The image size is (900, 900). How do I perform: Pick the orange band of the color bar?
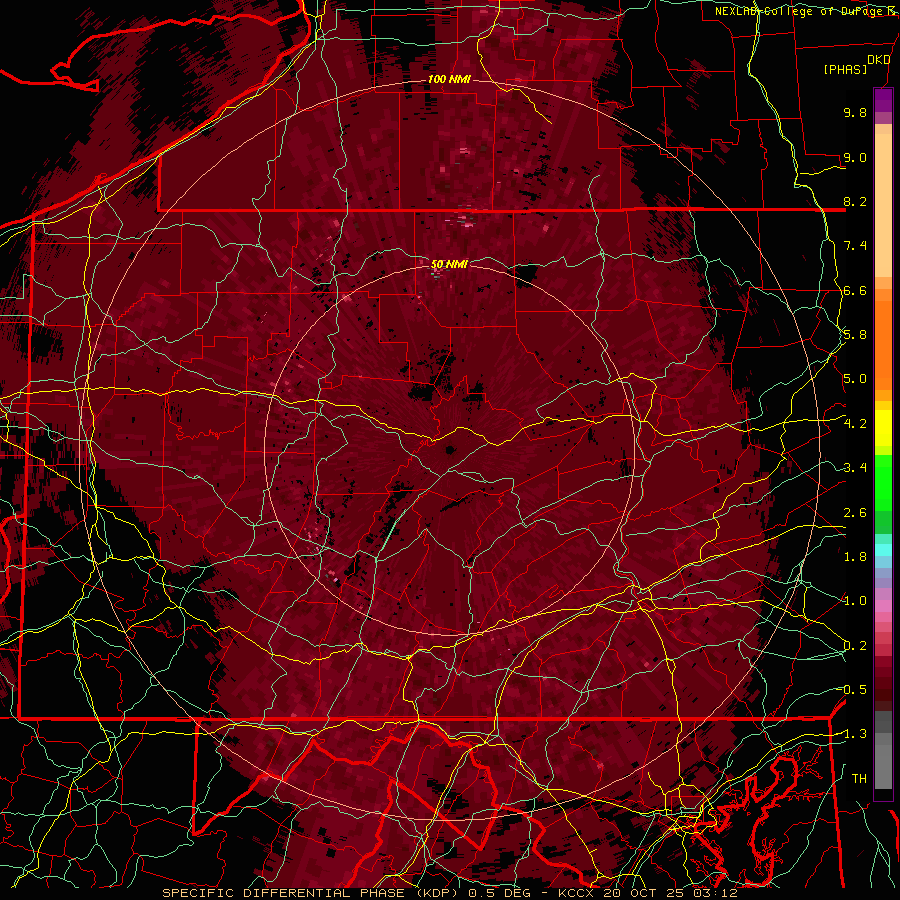(883, 344)
